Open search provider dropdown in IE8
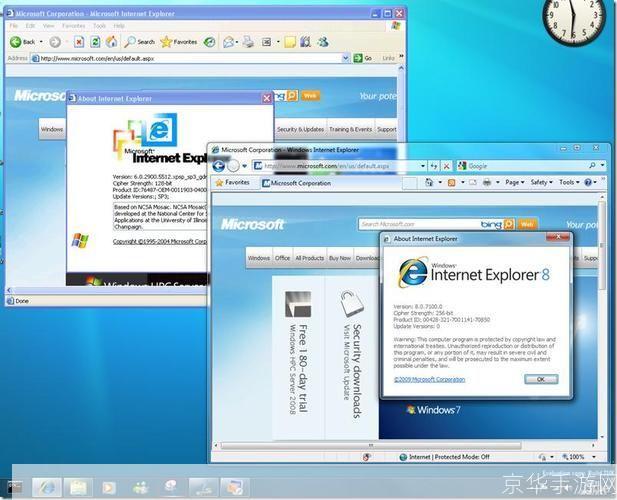 pyautogui.click(x=602, y=166)
